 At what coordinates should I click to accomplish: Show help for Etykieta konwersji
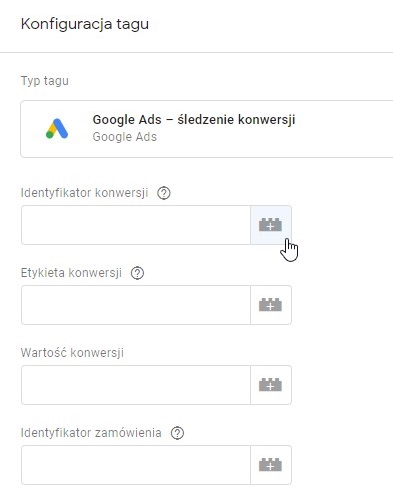tap(137, 273)
